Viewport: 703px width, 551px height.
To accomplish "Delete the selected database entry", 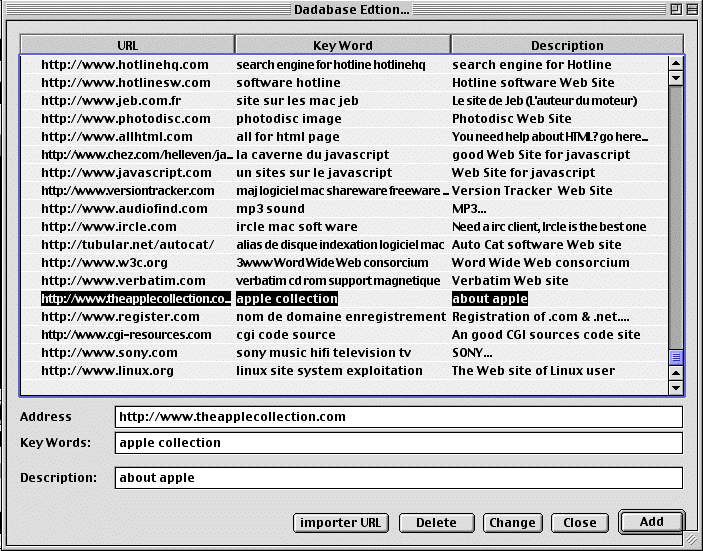I will pos(436,523).
